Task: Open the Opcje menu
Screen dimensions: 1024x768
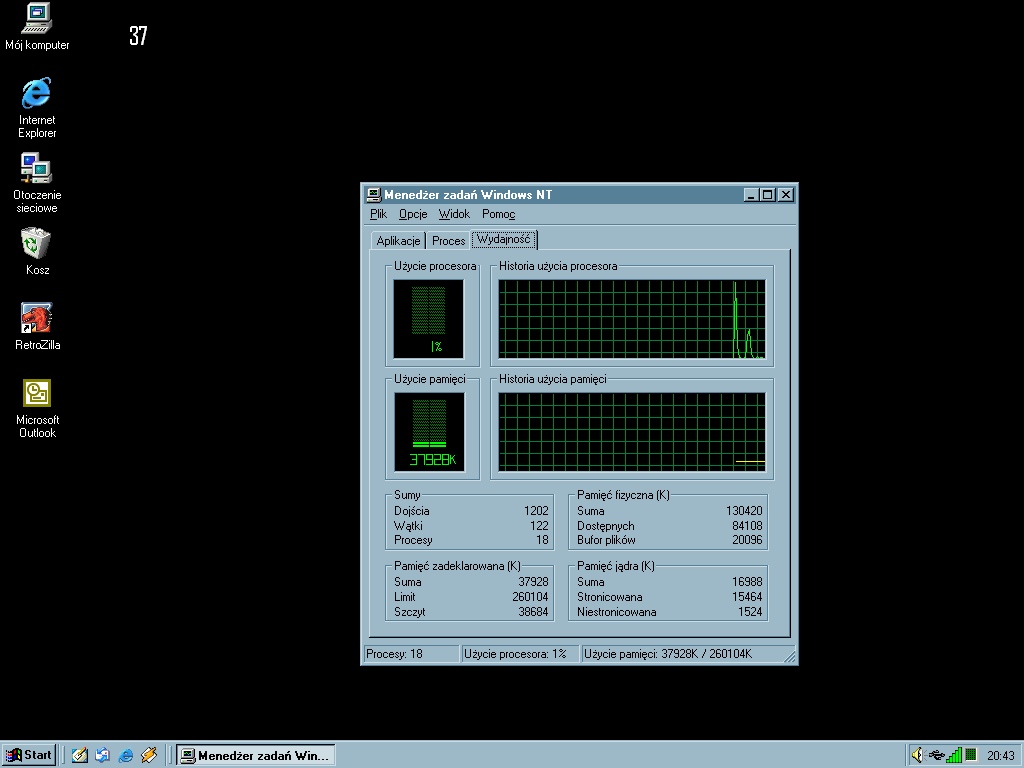Action: coord(413,214)
